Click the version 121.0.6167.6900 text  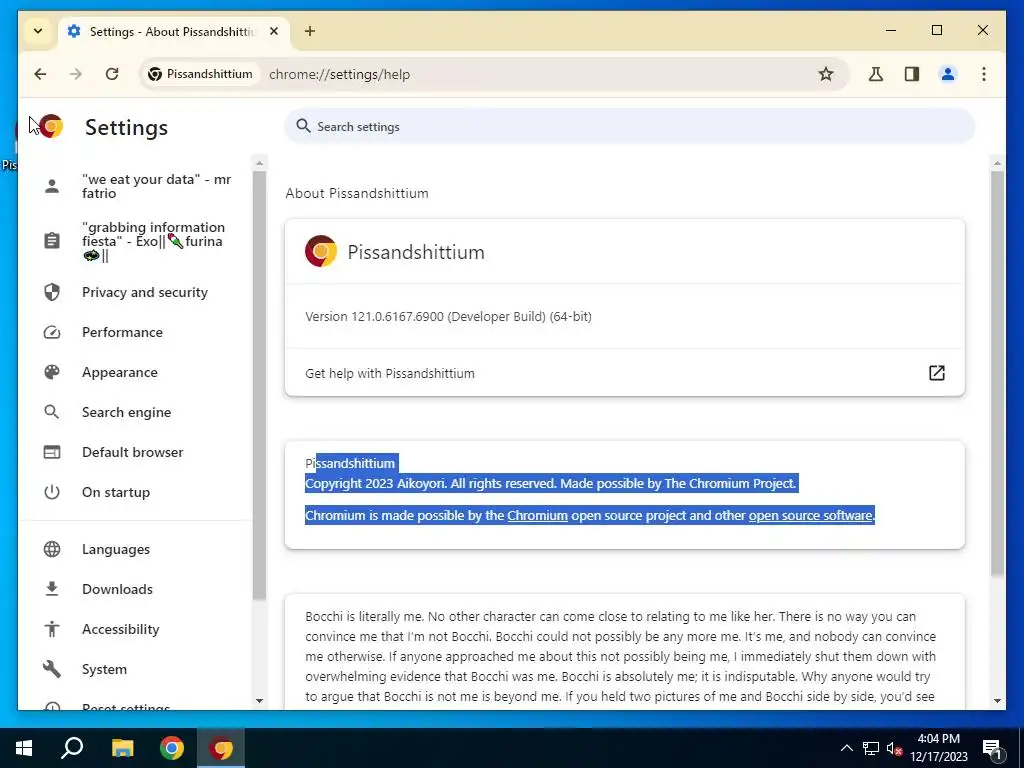pos(448,317)
